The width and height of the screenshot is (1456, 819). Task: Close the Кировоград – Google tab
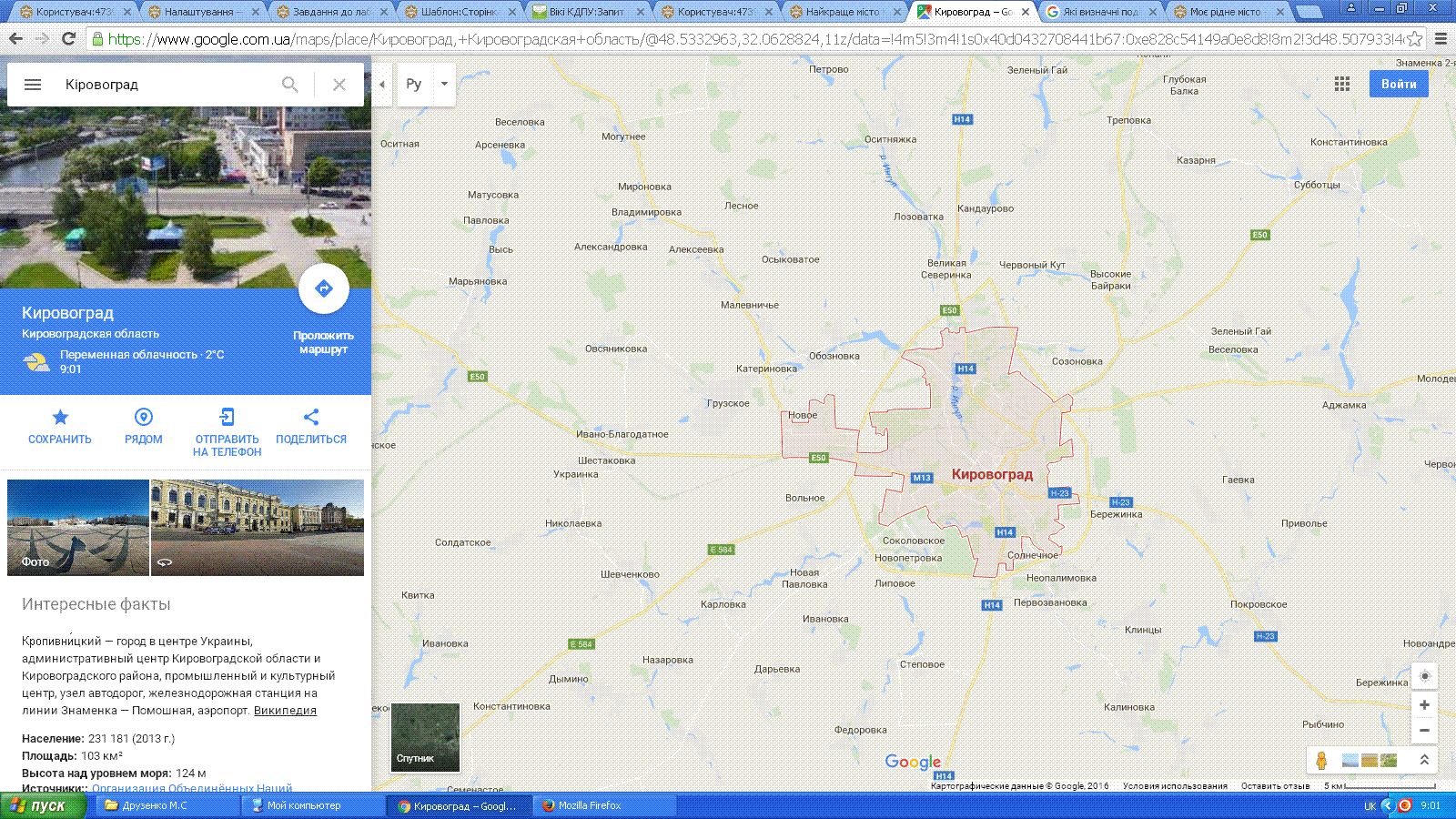[x=1026, y=12]
